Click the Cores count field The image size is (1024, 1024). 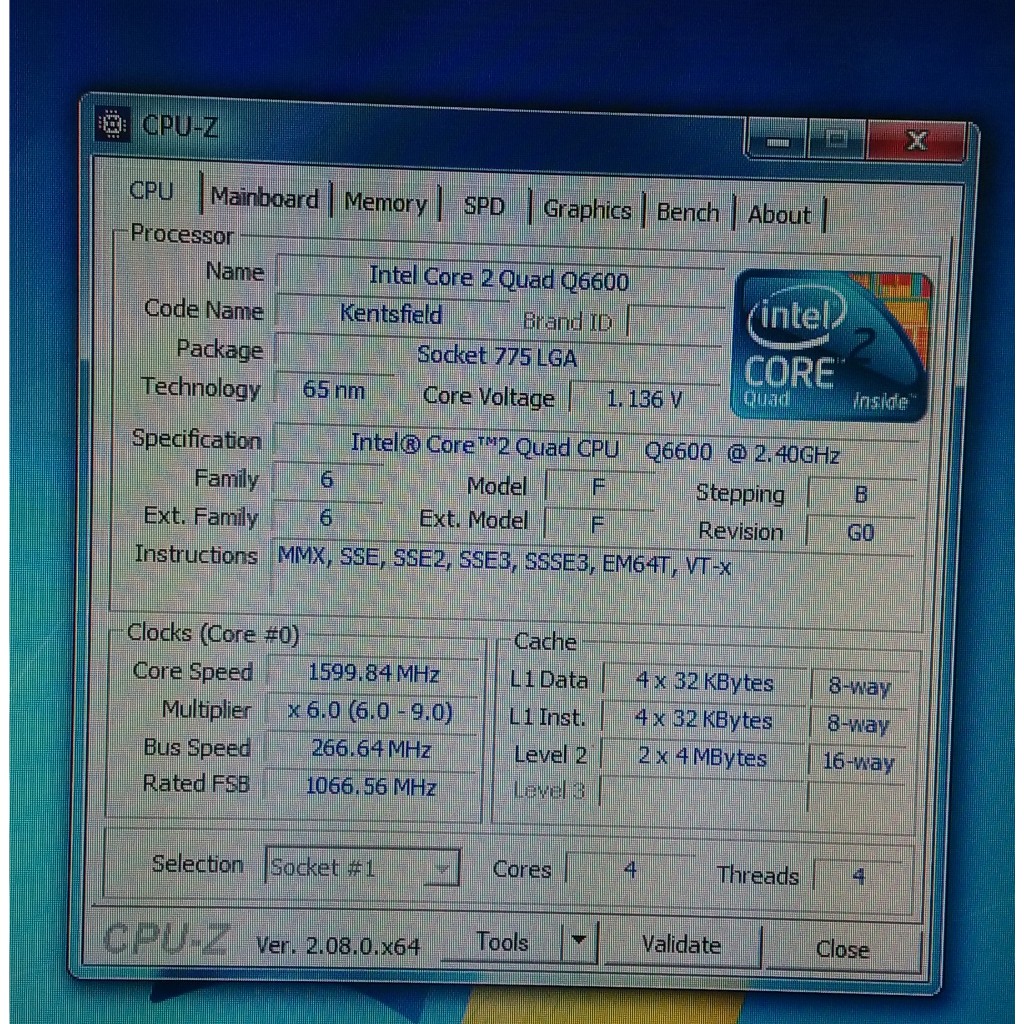click(x=630, y=870)
